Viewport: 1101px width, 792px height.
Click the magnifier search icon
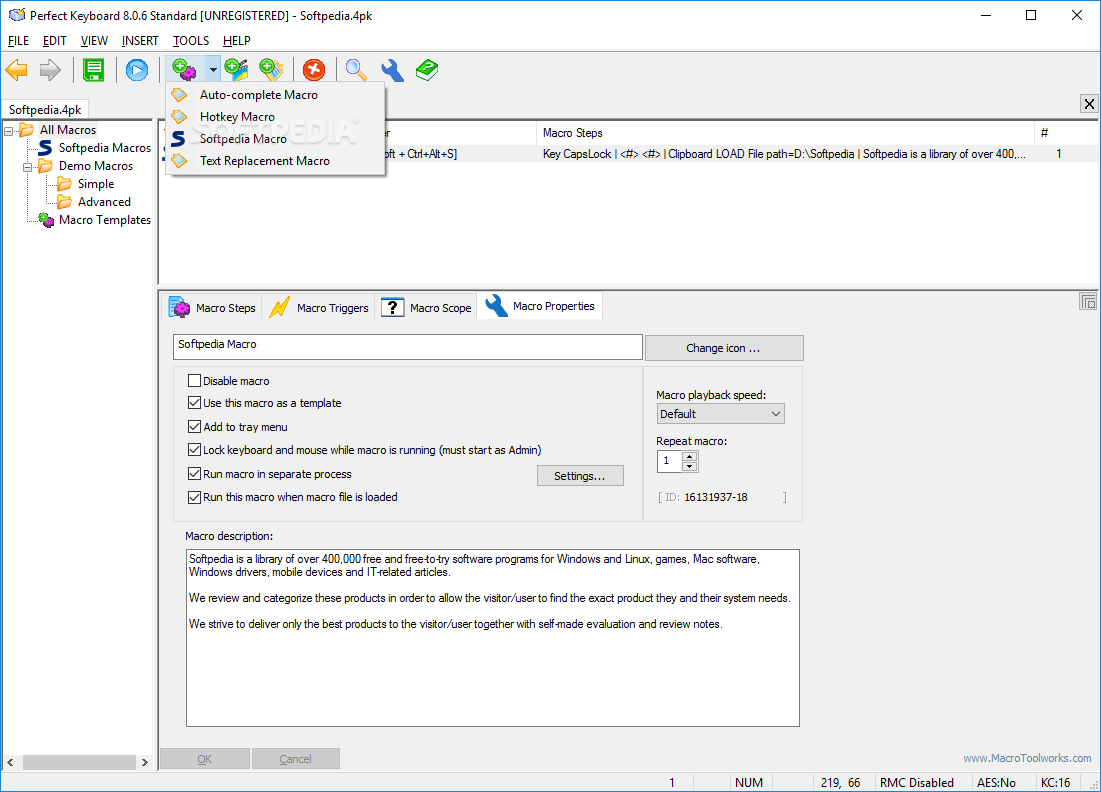(x=356, y=70)
